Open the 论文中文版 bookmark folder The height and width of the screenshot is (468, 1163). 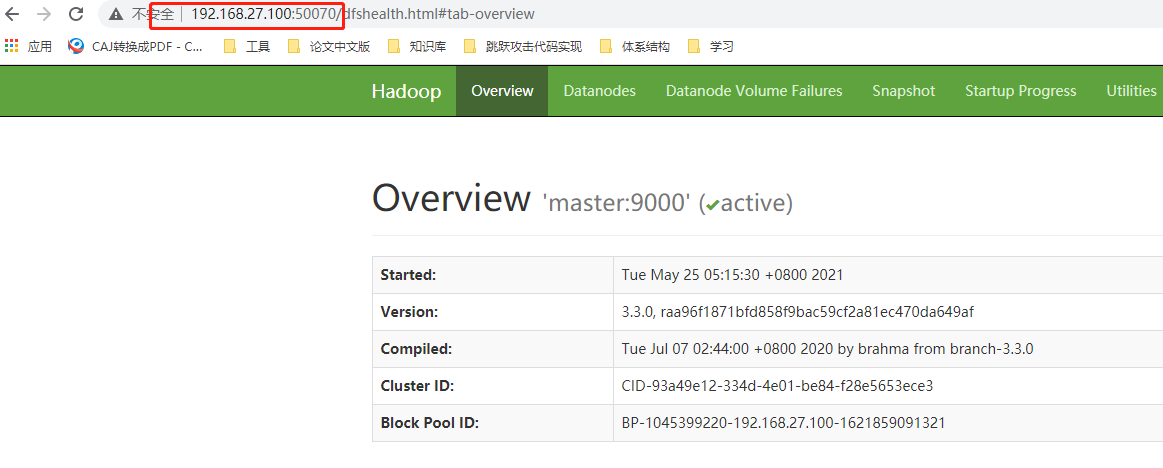329,47
